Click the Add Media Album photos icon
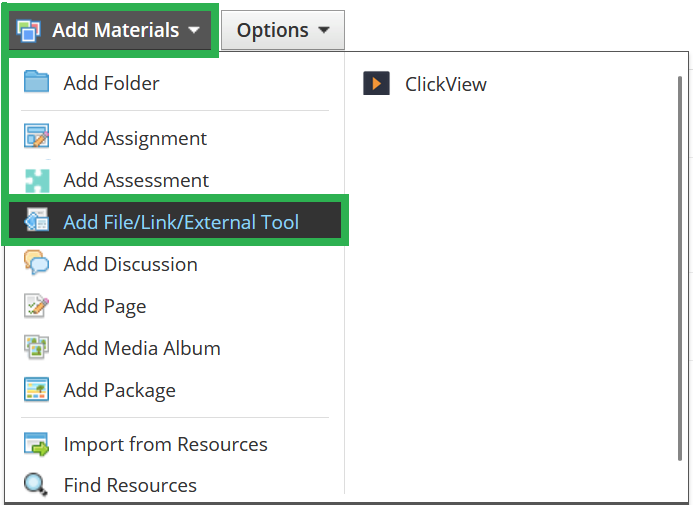 point(36,347)
